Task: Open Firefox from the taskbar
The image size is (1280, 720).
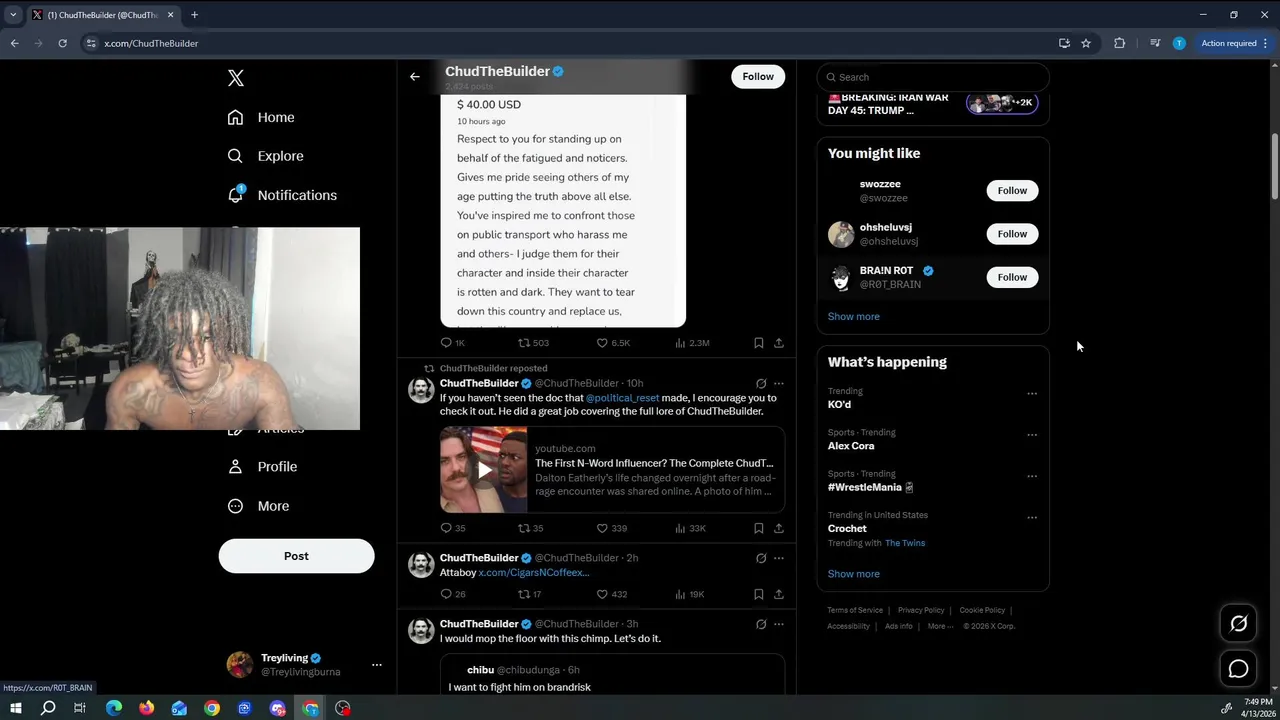Action: click(147, 708)
